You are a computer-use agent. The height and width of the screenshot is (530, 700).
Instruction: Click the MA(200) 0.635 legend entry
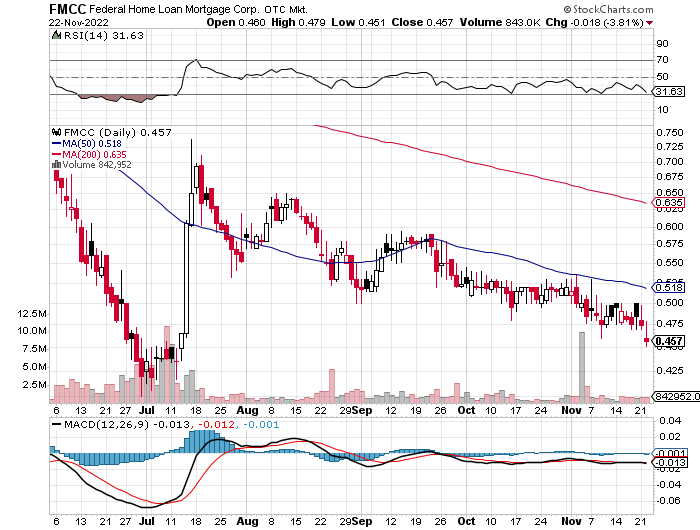point(94,154)
